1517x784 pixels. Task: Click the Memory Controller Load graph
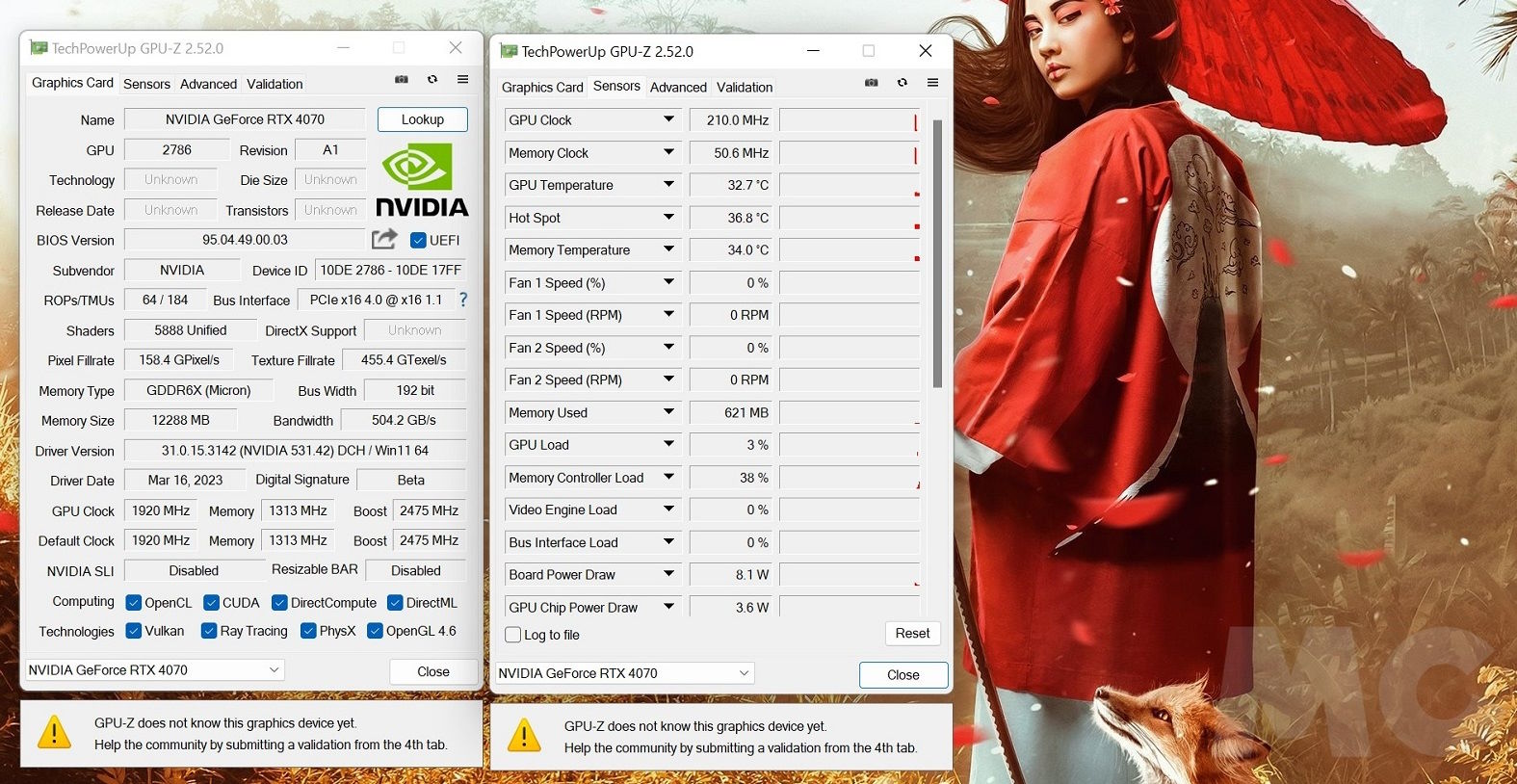(x=849, y=478)
